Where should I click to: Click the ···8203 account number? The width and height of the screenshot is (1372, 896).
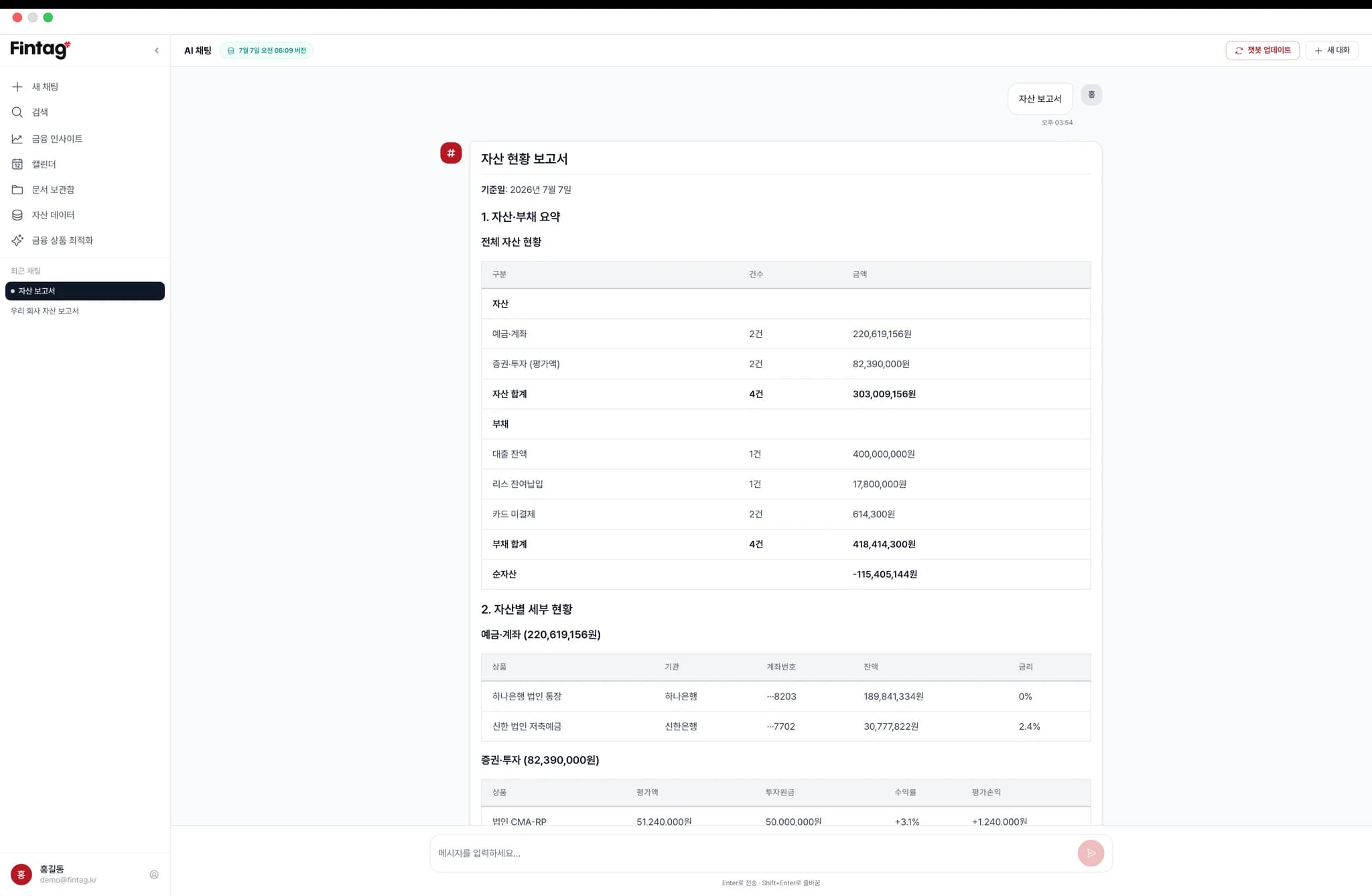(x=782, y=696)
